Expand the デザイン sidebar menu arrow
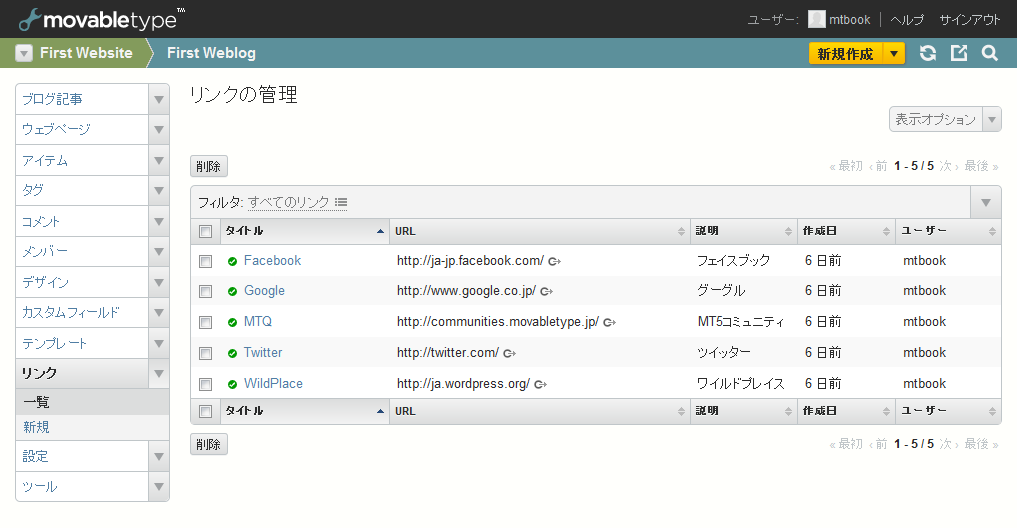 click(159, 282)
